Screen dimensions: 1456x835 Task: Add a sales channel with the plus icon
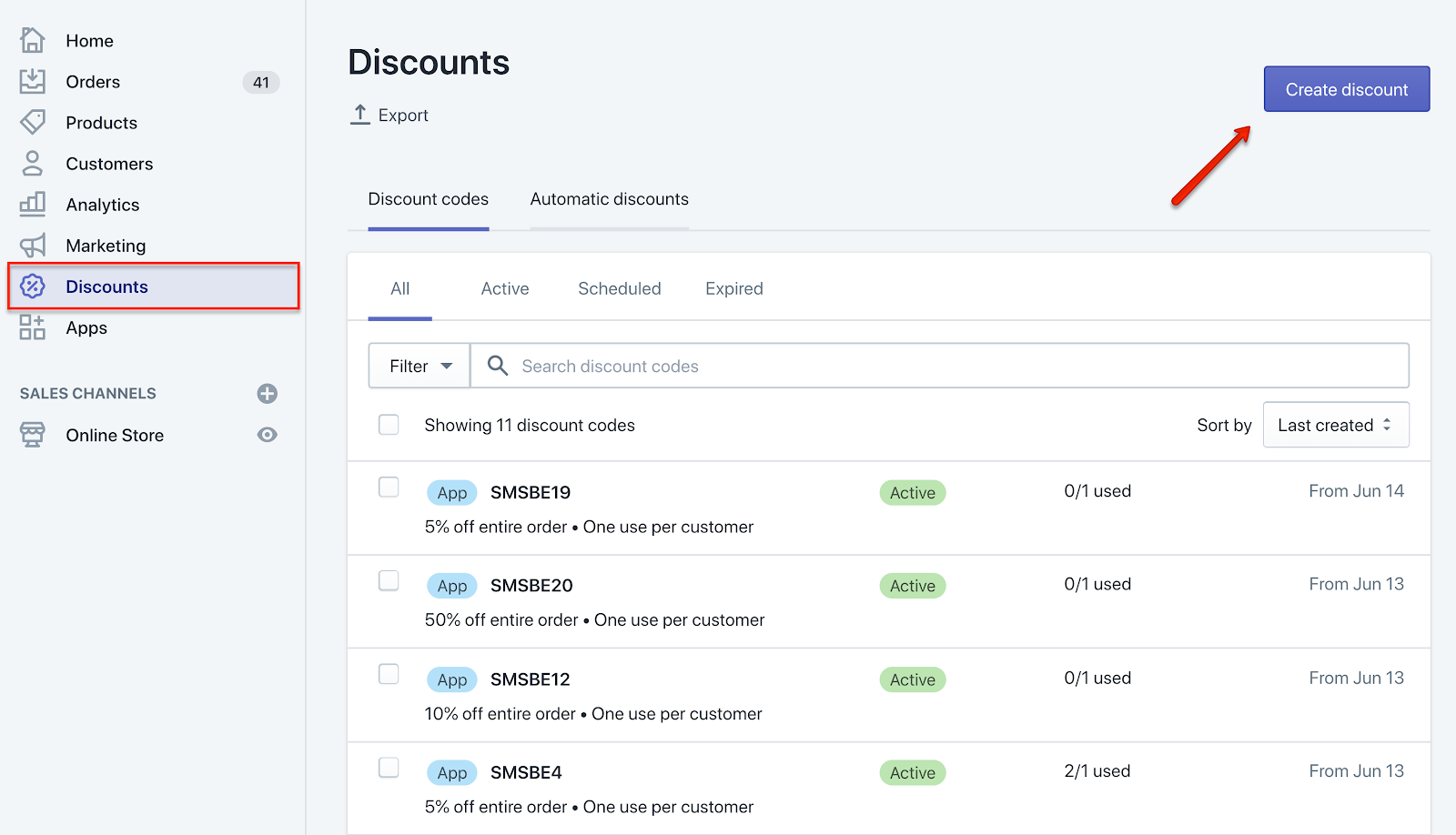coord(267,393)
